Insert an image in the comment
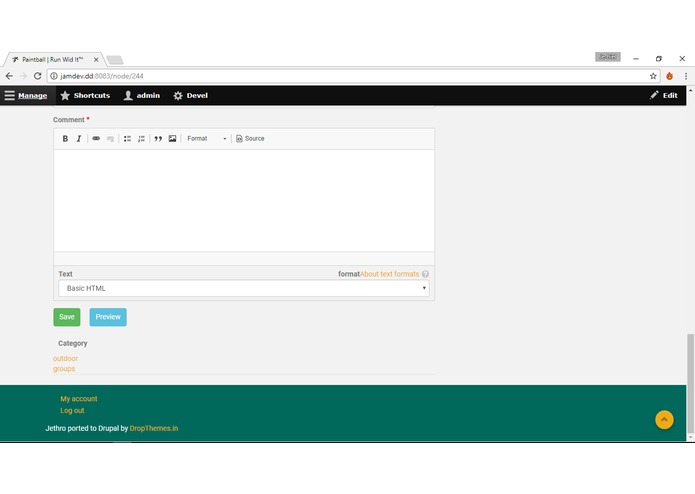The image size is (695, 494). [x=172, y=139]
